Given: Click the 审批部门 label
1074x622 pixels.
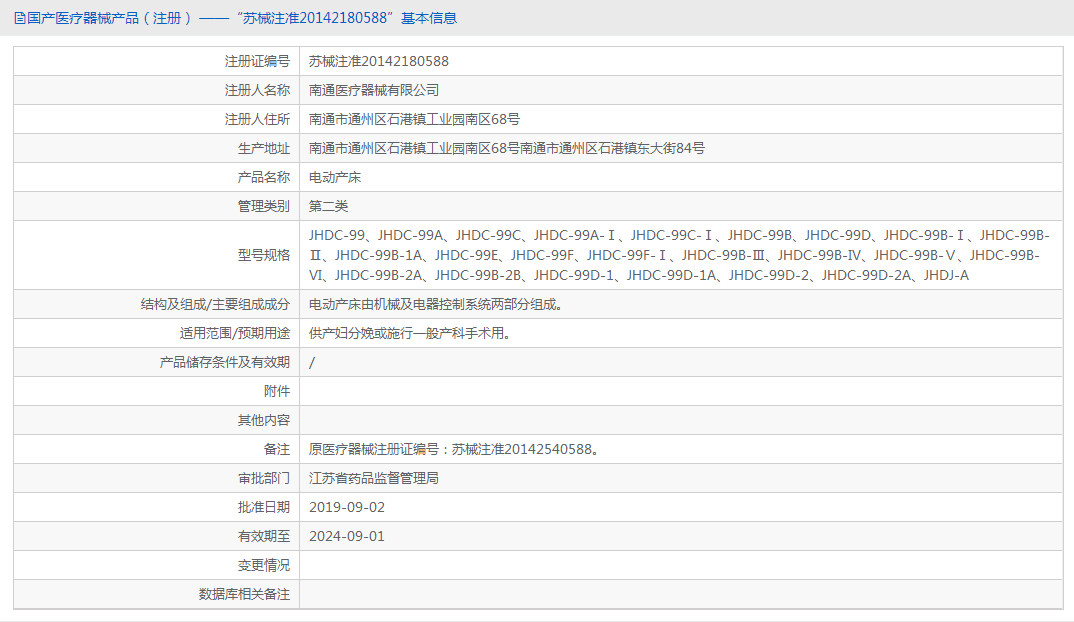Looking at the screenshot, I should 264,478.
